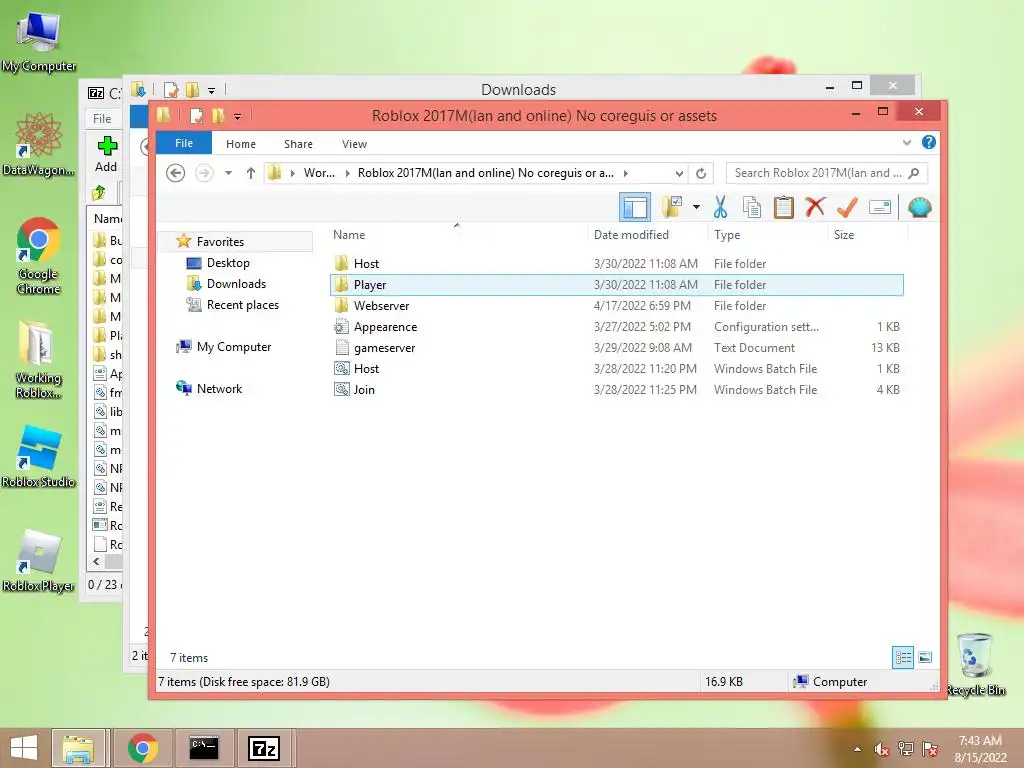Open the Share ribbon tab
The image size is (1024, 768).
click(298, 144)
